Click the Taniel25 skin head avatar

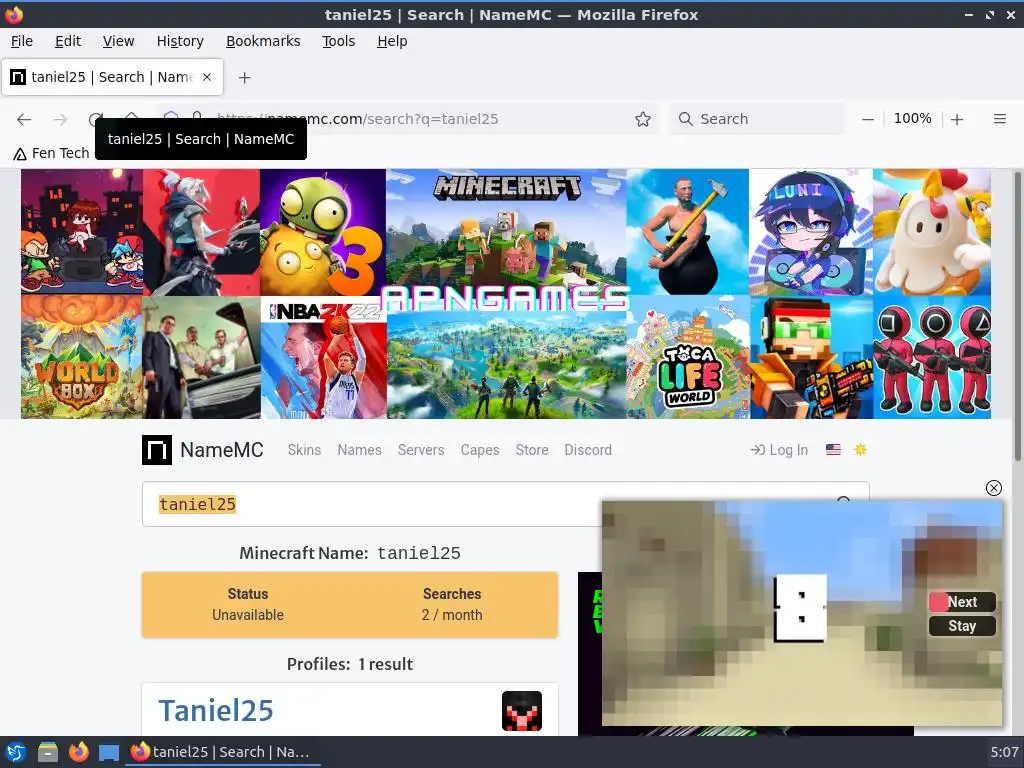click(522, 711)
